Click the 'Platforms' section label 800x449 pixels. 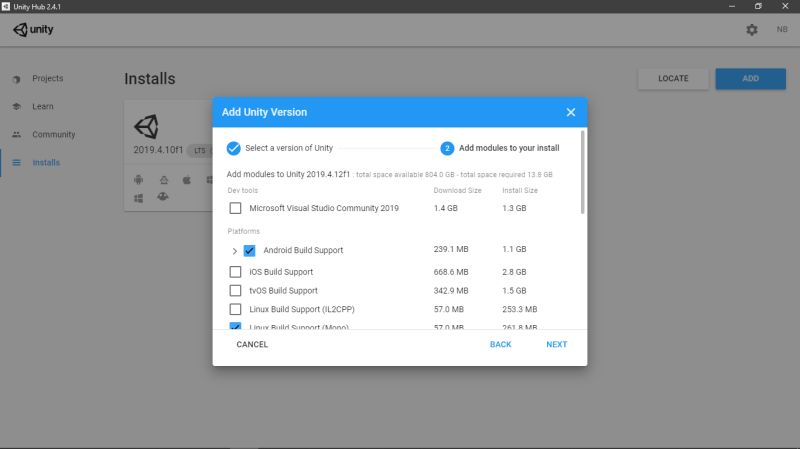tap(243, 231)
